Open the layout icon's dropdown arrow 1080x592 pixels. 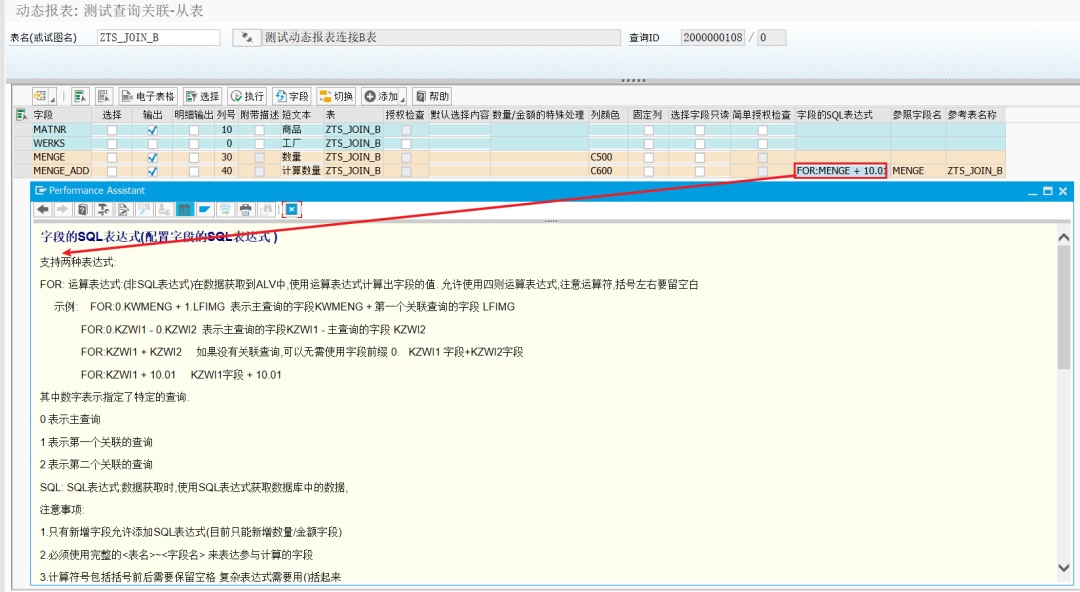pos(52,100)
